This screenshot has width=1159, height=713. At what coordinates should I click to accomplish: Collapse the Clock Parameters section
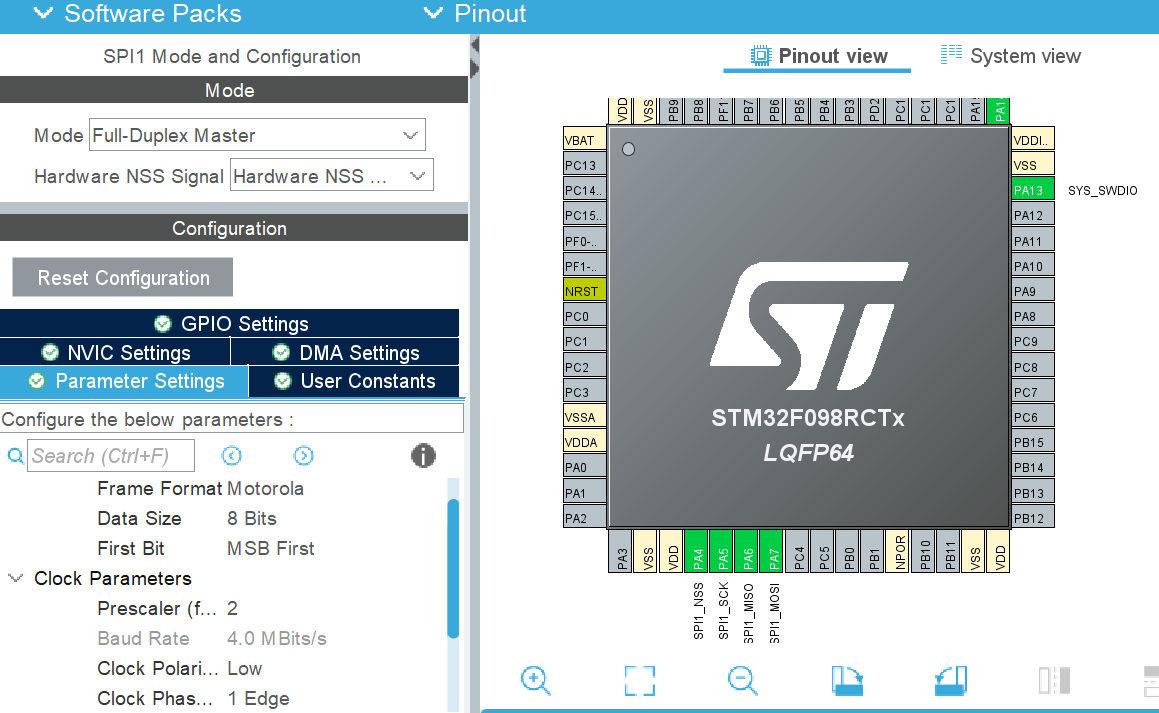tap(14, 578)
